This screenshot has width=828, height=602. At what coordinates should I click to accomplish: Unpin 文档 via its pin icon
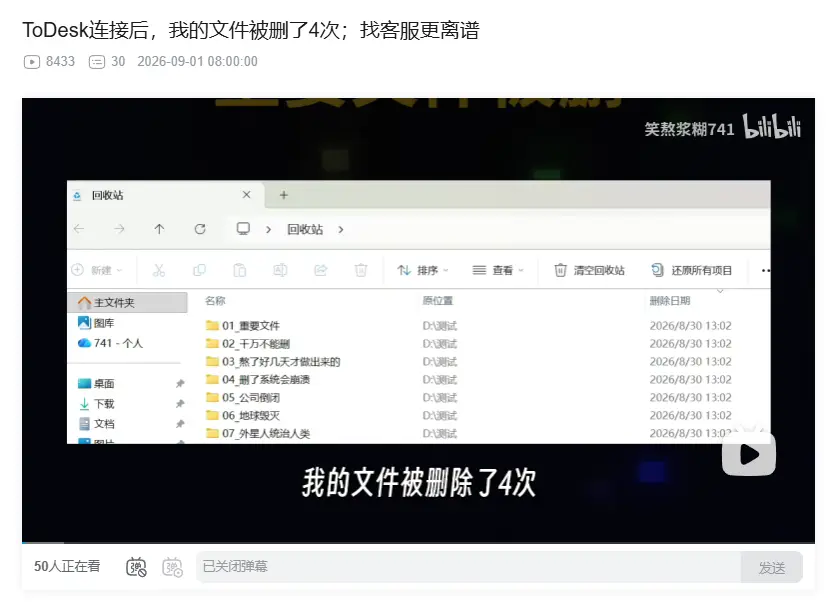point(180,424)
